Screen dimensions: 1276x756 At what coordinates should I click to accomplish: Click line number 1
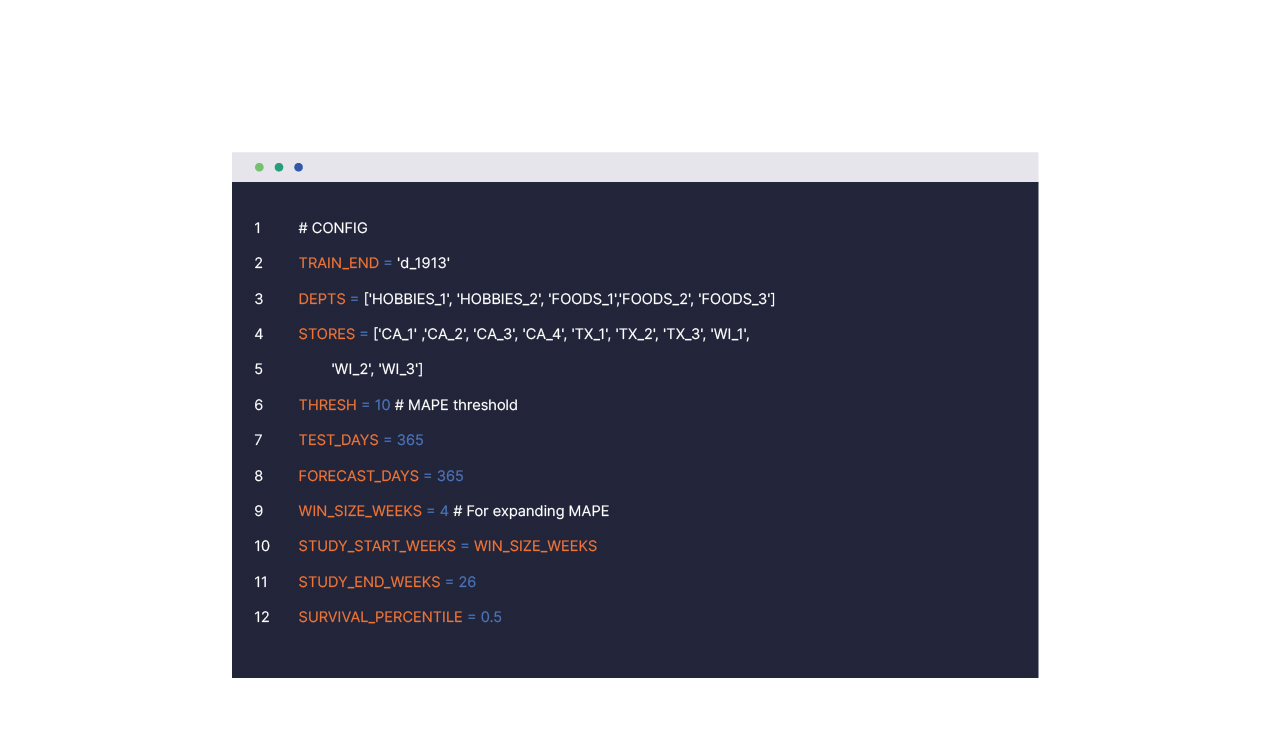pyautogui.click(x=257, y=228)
